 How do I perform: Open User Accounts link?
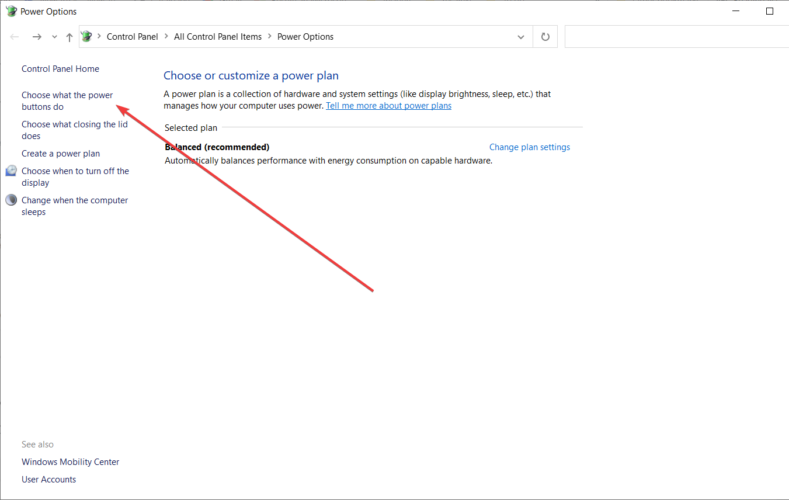pos(49,479)
